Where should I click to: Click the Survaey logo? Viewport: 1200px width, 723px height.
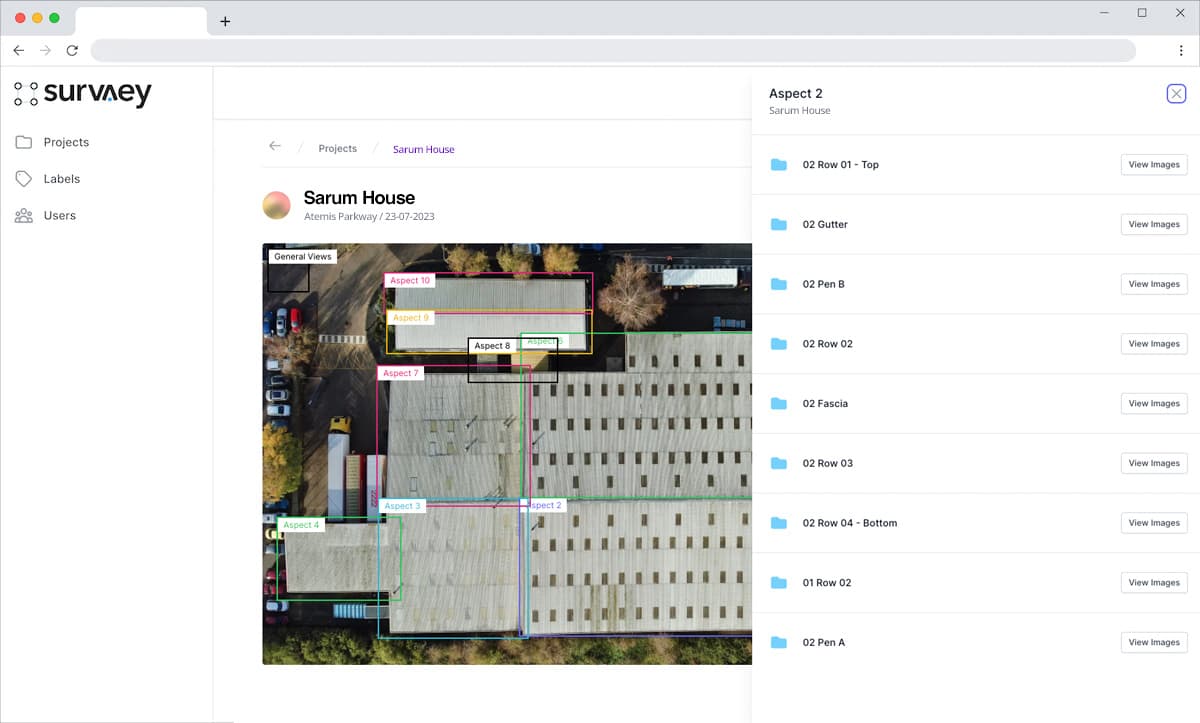point(83,94)
